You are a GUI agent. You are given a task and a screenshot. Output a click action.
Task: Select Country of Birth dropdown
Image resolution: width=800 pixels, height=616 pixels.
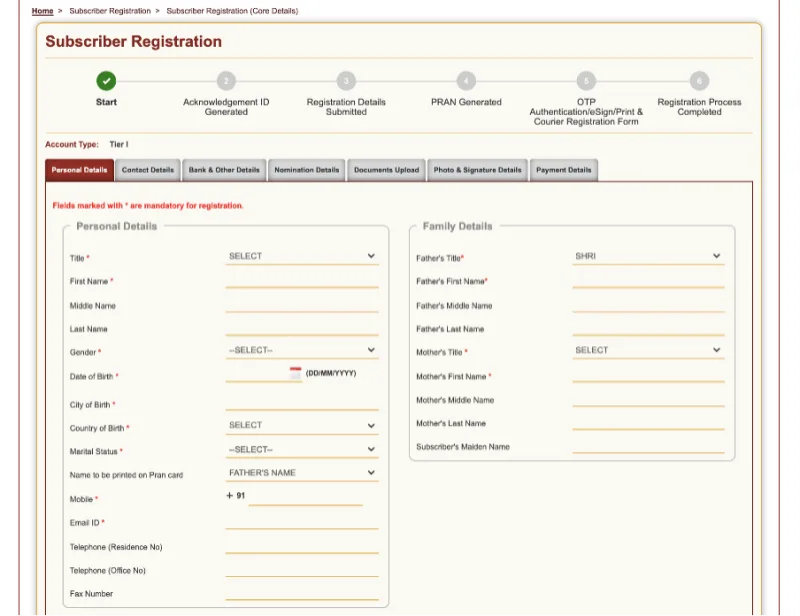(x=301, y=426)
